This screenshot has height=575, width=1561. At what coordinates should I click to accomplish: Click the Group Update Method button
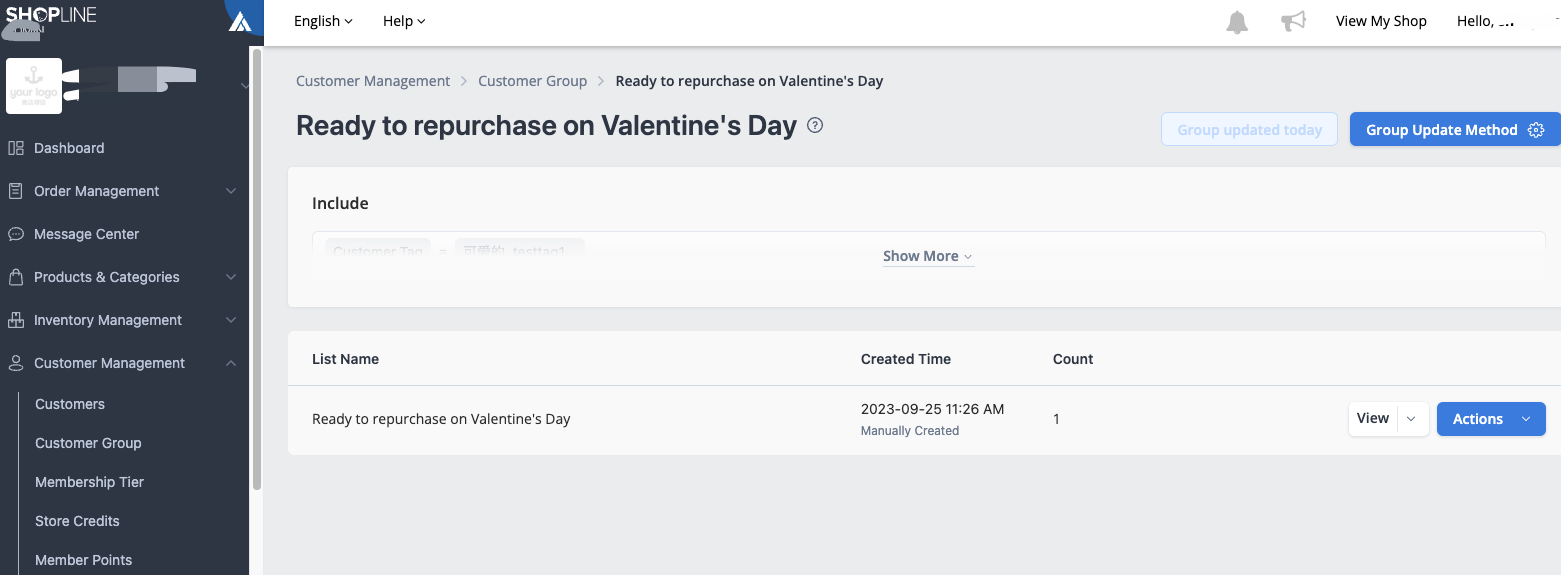pyautogui.click(x=1454, y=130)
